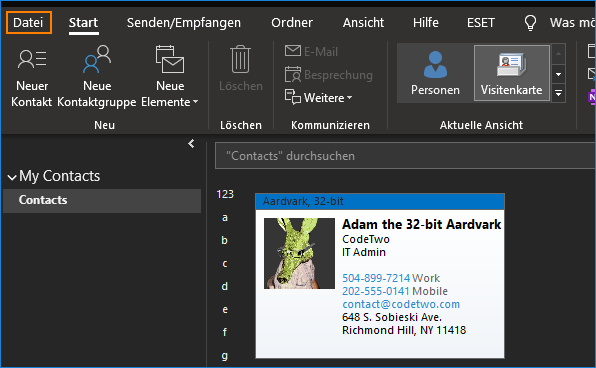This screenshot has width=596, height=368.
Task: Click the aardvark contact photo
Action: (299, 253)
